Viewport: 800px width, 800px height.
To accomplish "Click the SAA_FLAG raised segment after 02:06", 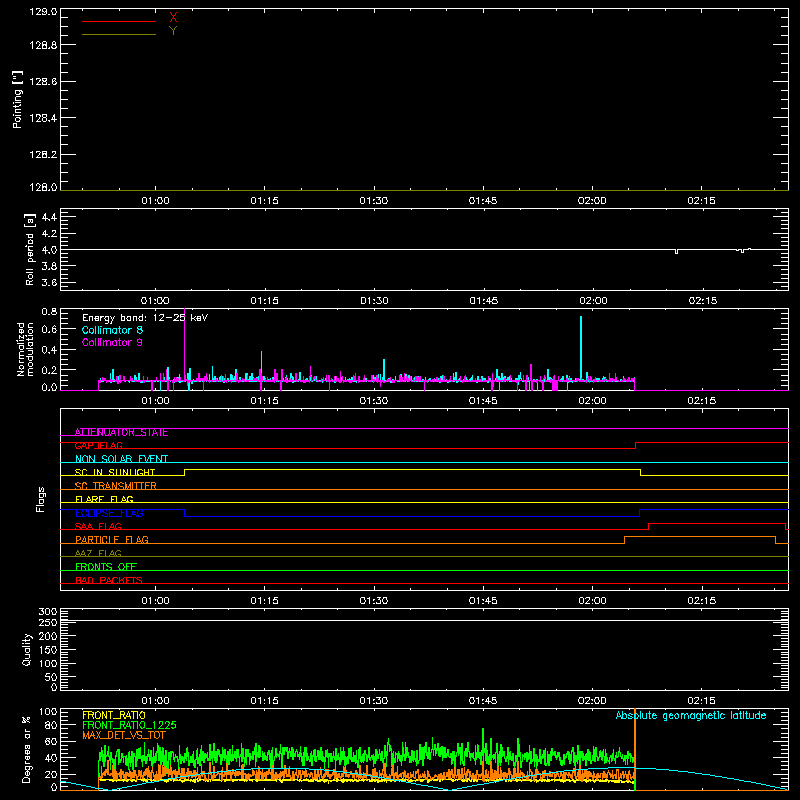I will [717, 523].
